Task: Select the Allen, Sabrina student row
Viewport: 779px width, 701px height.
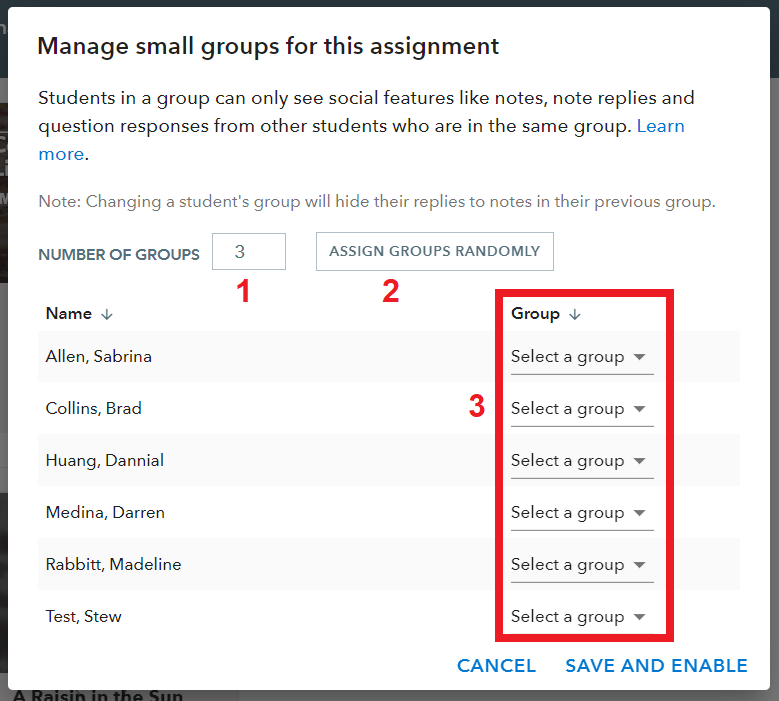Action: click(x=389, y=357)
